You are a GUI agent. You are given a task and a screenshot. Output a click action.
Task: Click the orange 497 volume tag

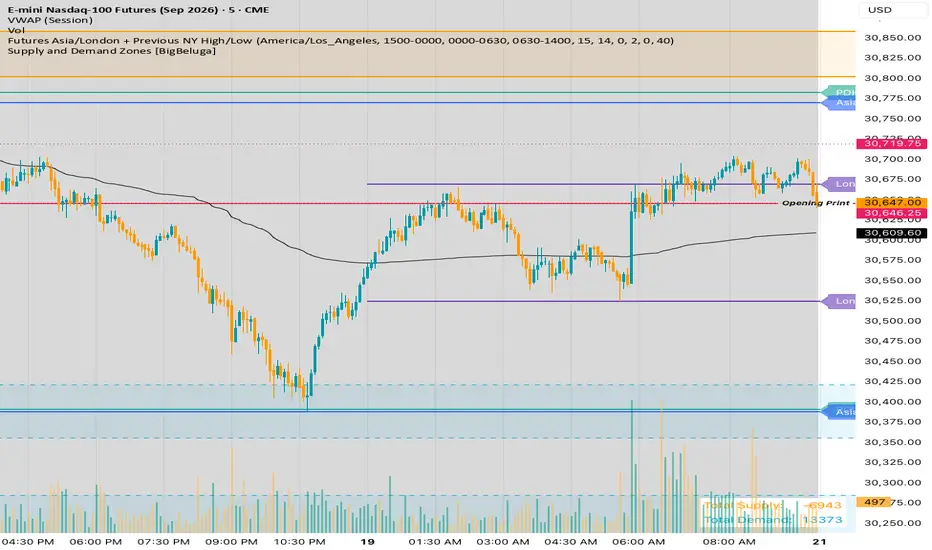(x=874, y=502)
